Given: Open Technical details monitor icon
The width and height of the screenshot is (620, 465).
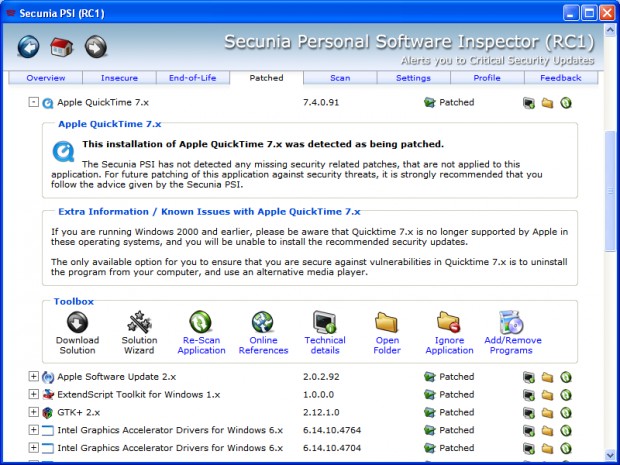Looking at the screenshot, I should click(325, 322).
